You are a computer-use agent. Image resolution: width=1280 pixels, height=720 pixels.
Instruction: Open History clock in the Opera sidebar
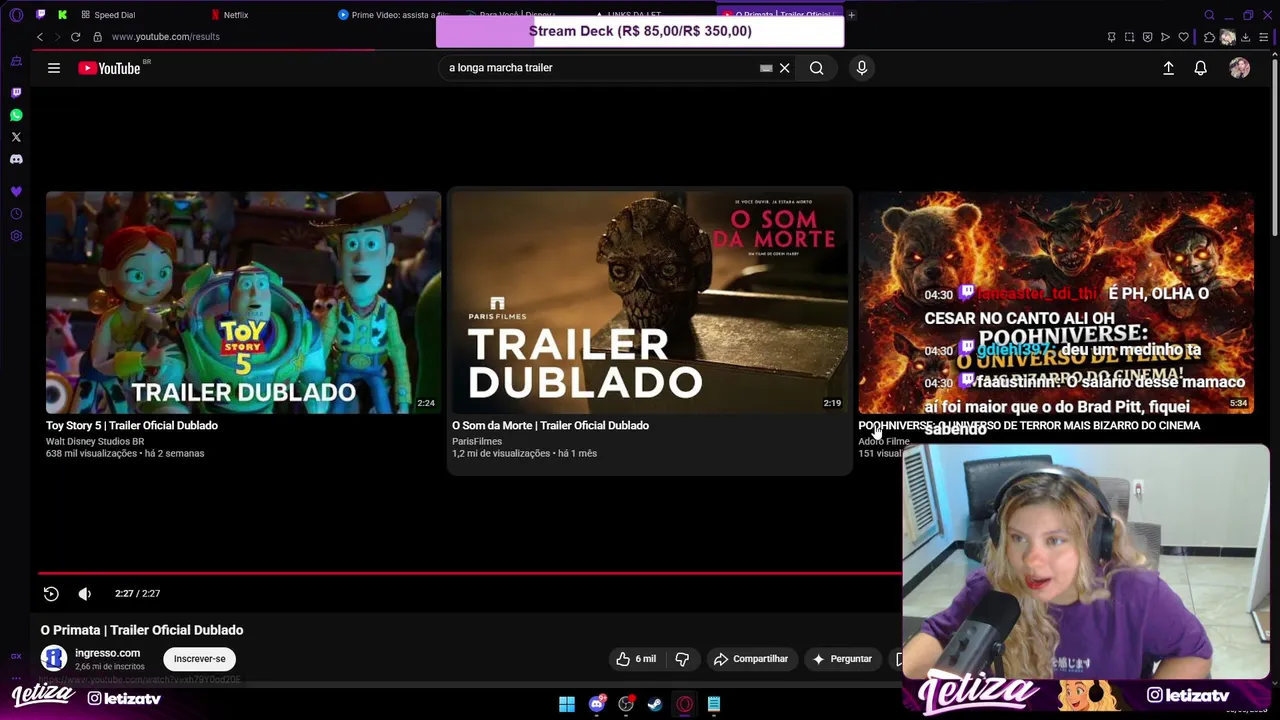[x=16, y=214]
